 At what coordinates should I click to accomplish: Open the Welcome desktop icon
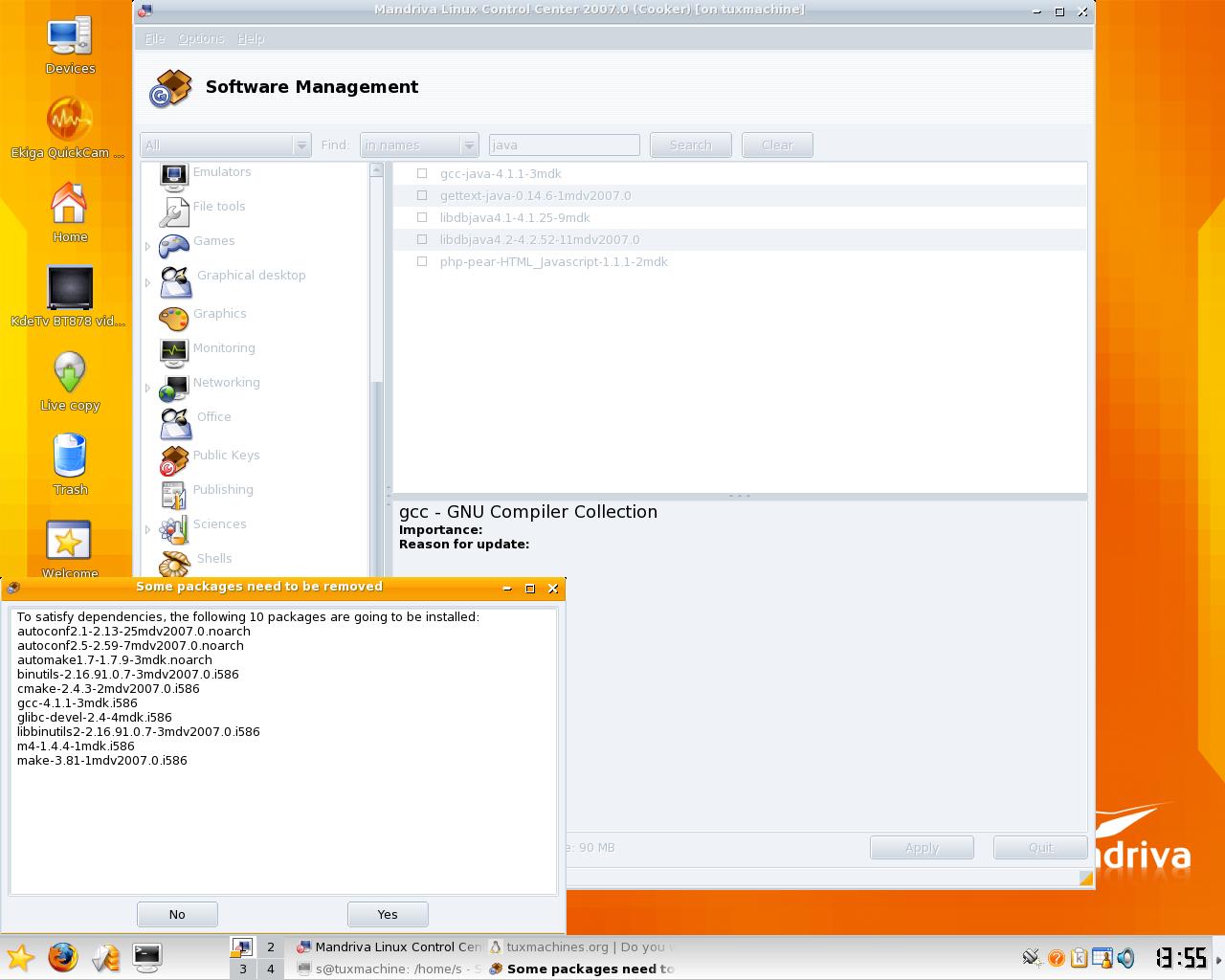point(69,542)
